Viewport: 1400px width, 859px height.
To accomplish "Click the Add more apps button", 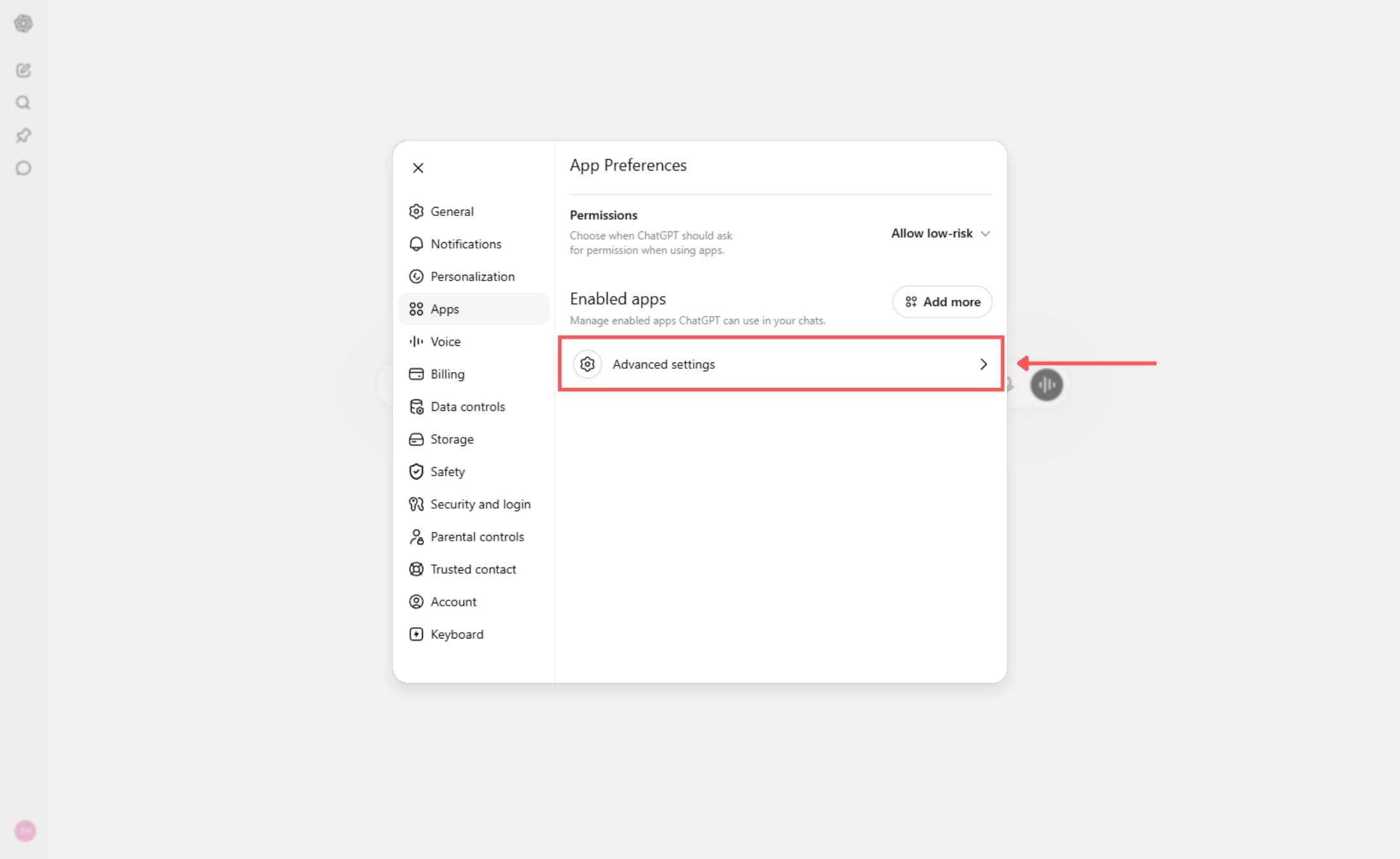I will click(942, 302).
